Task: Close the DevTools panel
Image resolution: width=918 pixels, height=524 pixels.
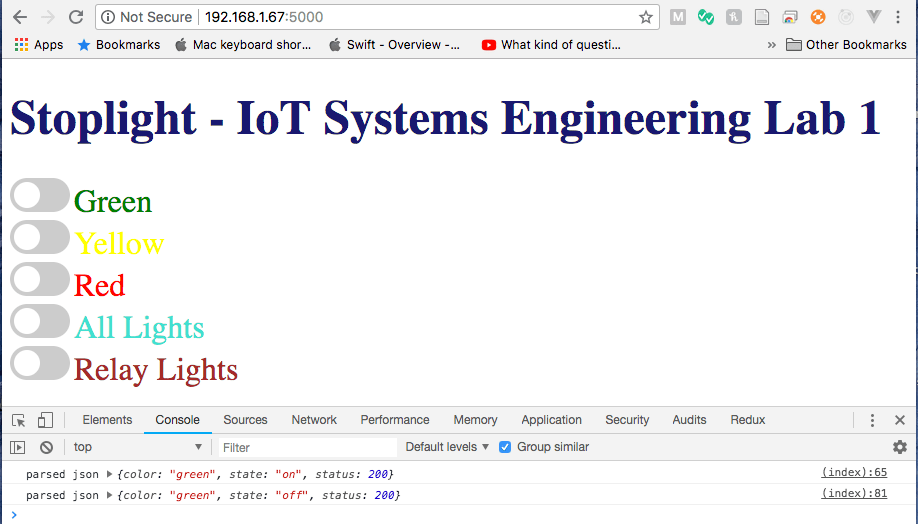Action: (x=900, y=420)
